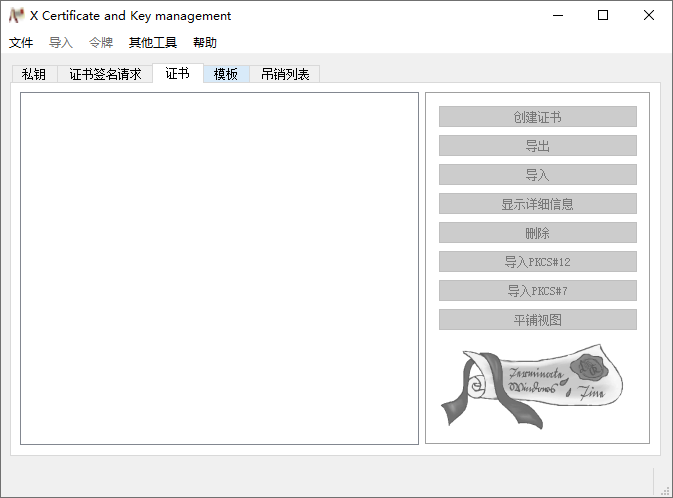Viewport: 673px width, 498px height.
Task: Switch to the 吊销列表 tab
Action: tap(285, 74)
